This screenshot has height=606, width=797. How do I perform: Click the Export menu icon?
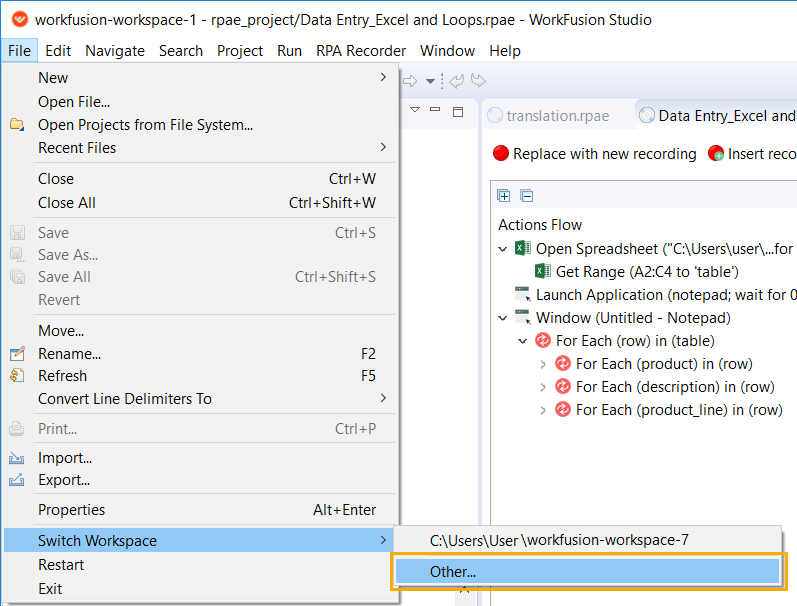[x=16, y=479]
